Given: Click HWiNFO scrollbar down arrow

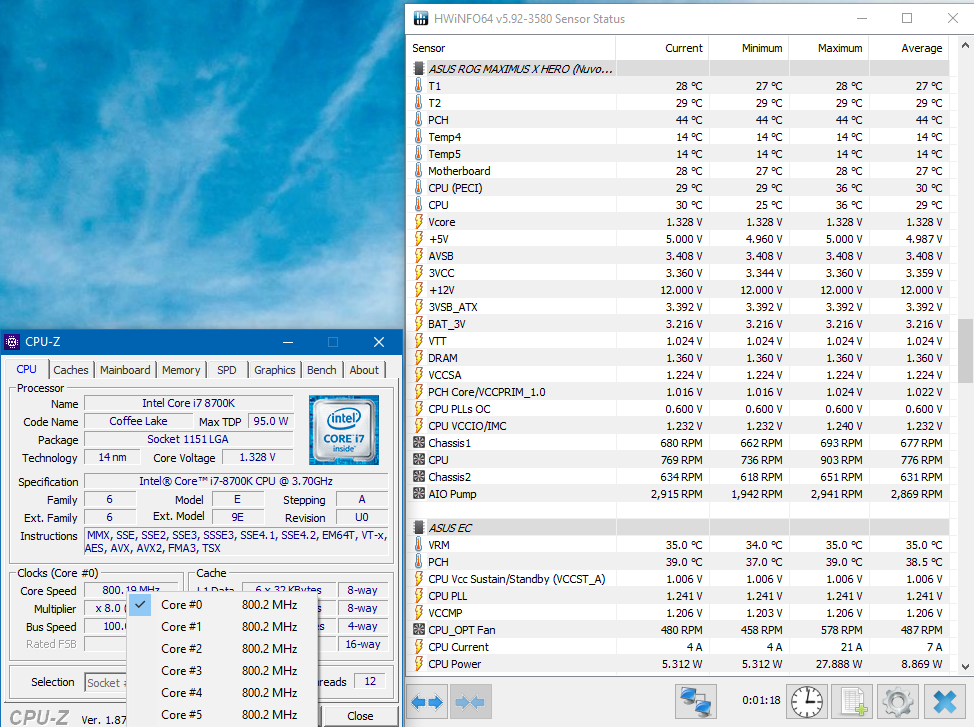Looking at the screenshot, I should [x=965, y=667].
